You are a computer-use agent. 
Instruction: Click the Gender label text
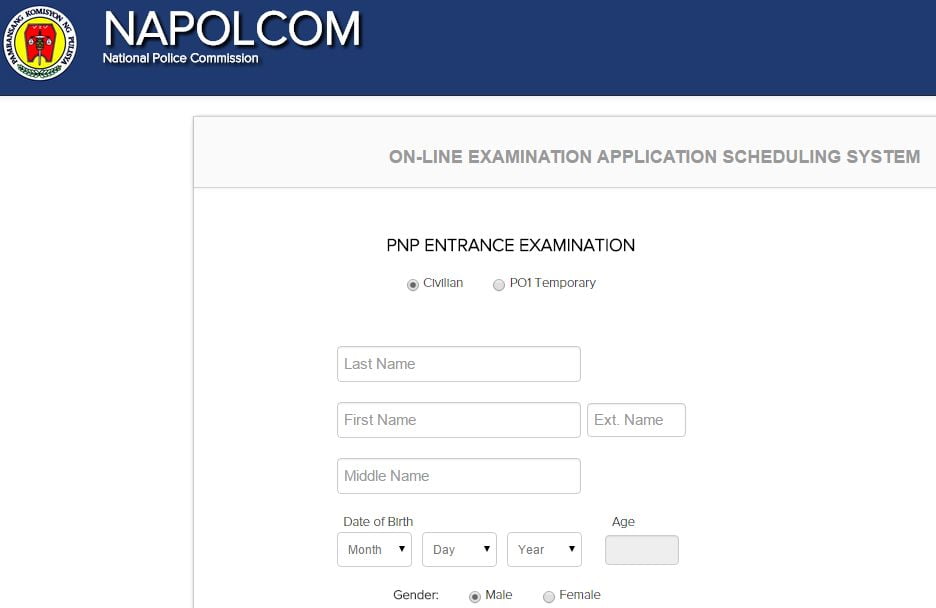(x=415, y=595)
